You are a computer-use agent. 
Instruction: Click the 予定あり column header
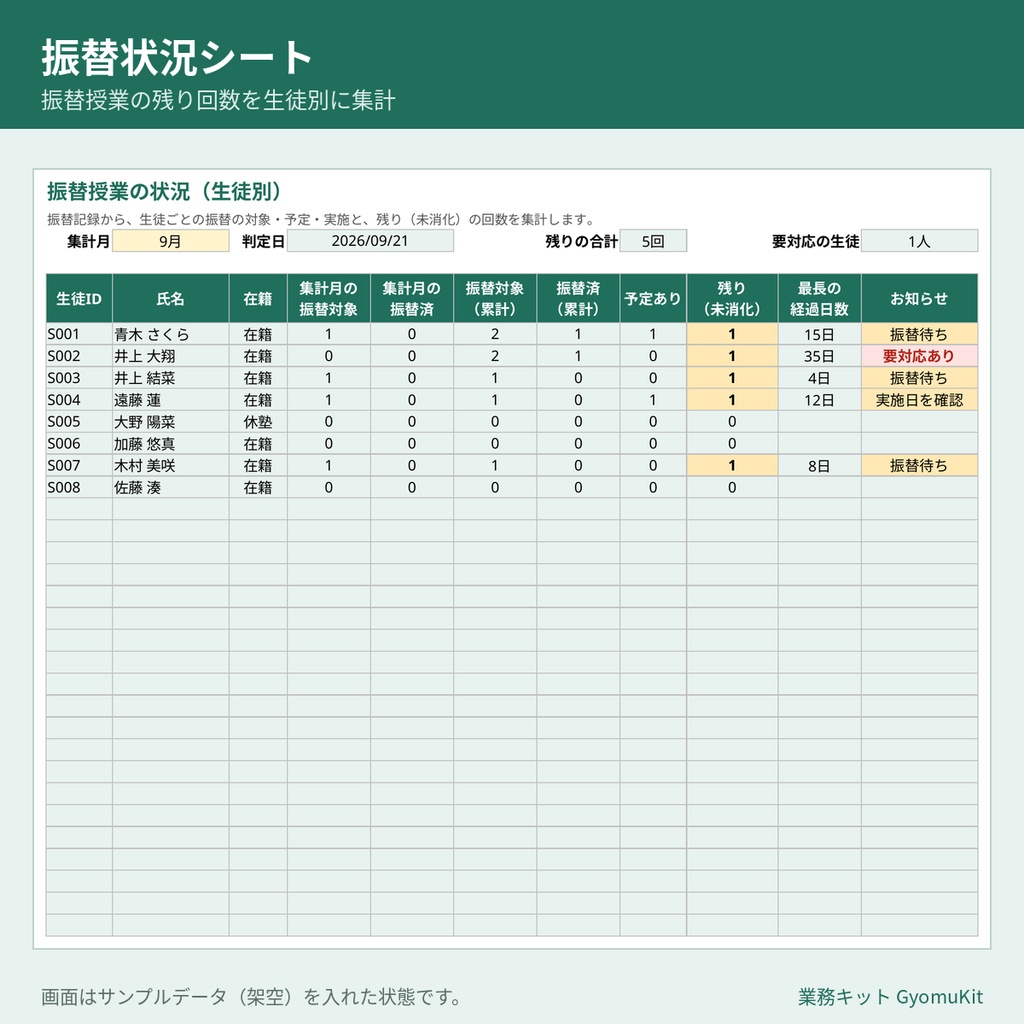click(653, 298)
